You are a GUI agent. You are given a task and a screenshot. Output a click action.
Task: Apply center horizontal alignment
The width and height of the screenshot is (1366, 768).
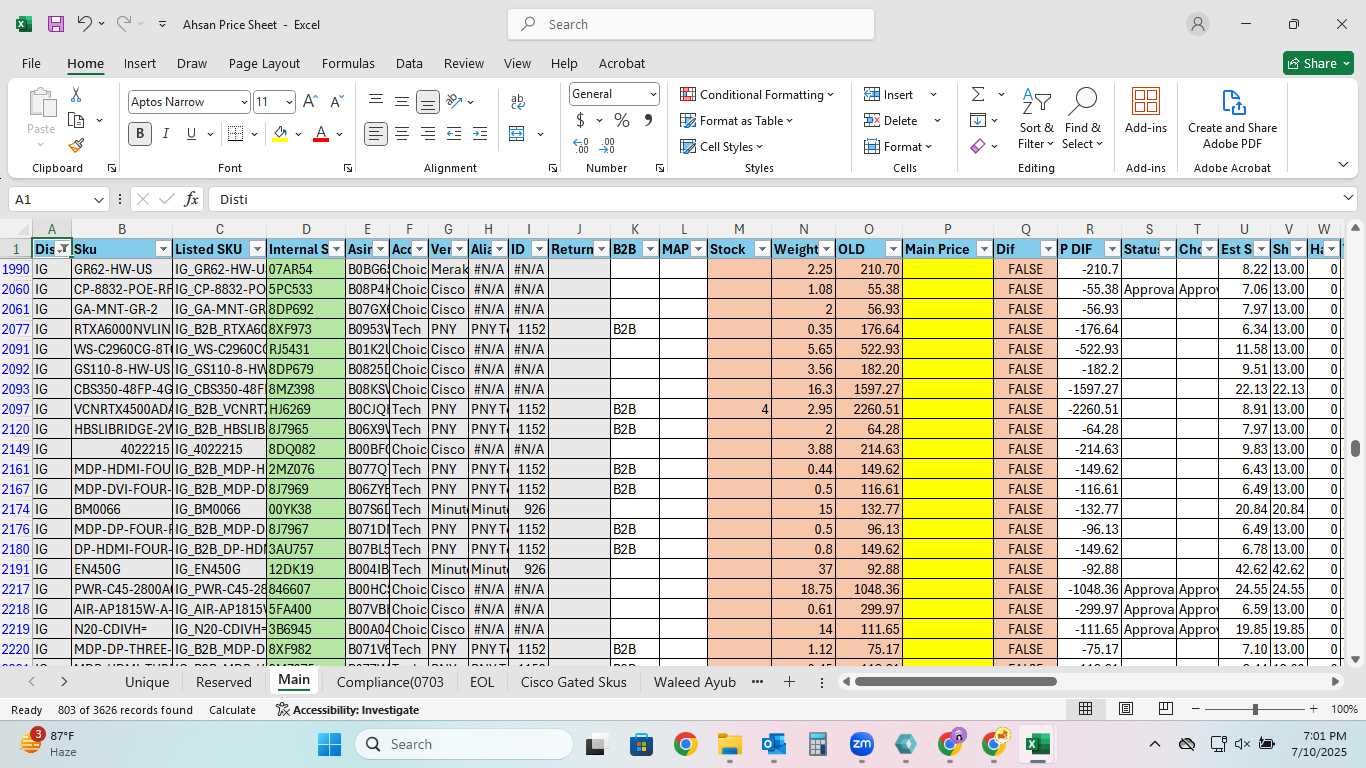(402, 134)
